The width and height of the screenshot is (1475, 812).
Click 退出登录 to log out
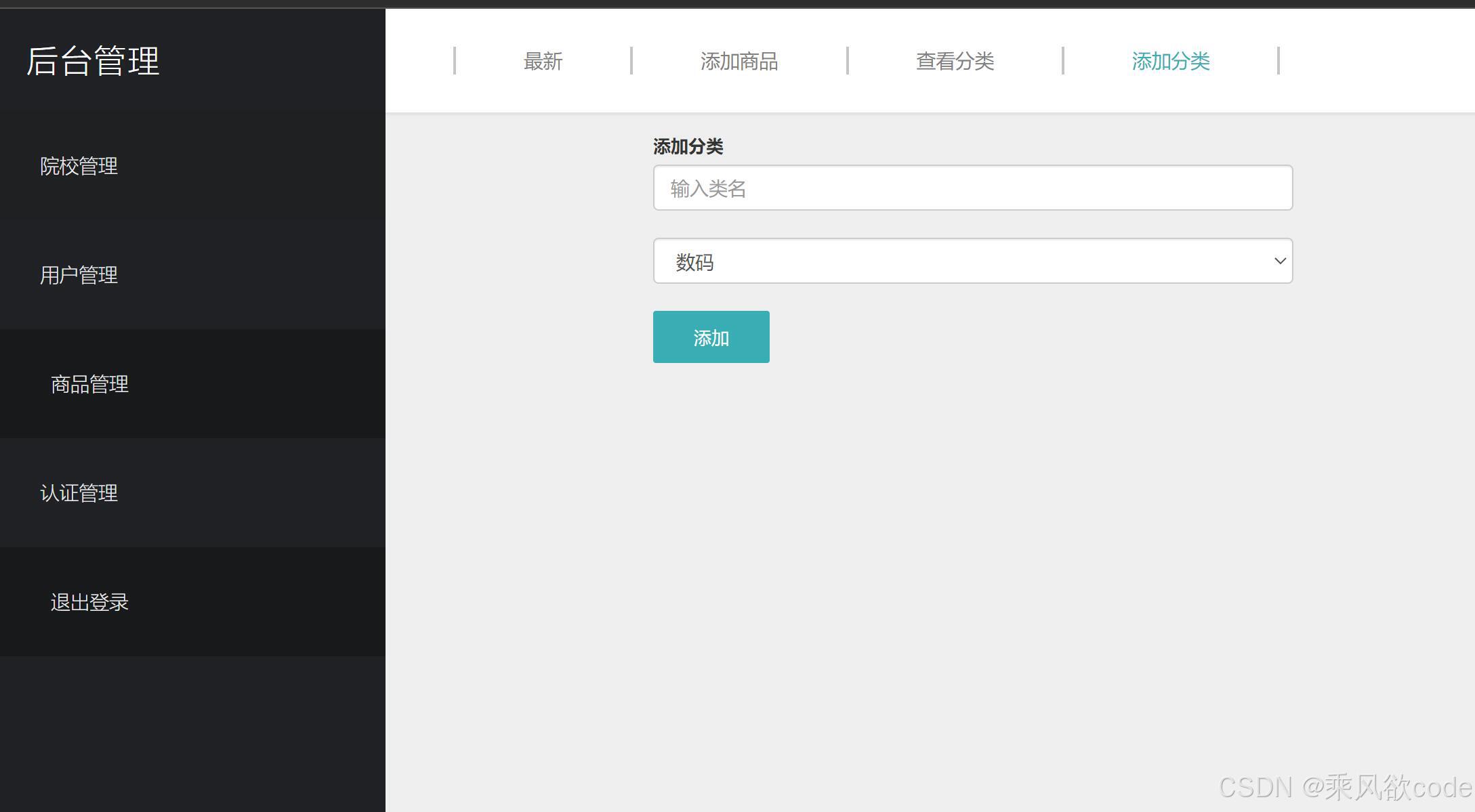click(89, 601)
